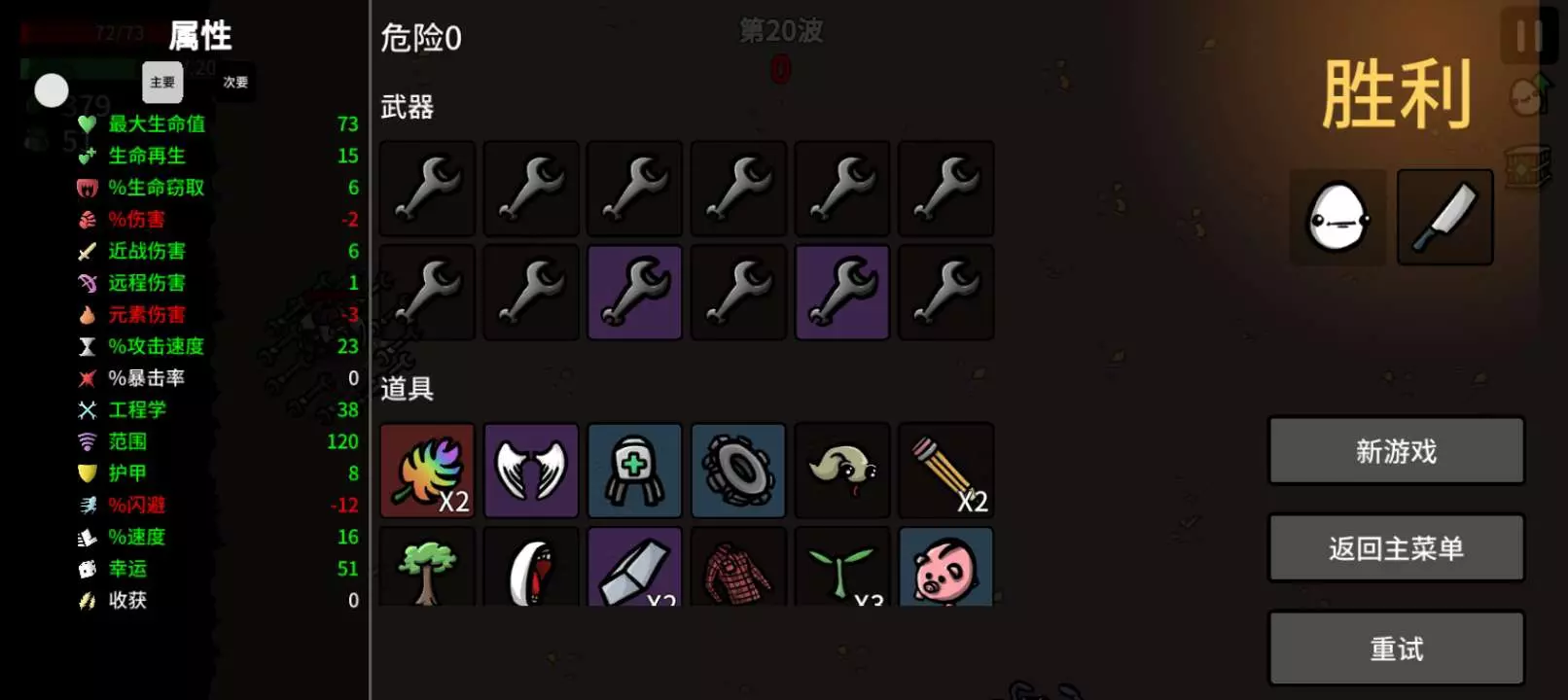Viewport: 1568px width, 700px height.
Task: Click the cleaver knife starting weapon icon
Action: click(1445, 217)
